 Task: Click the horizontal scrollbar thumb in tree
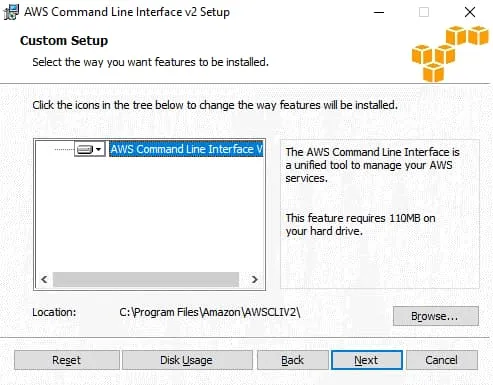coord(146,279)
